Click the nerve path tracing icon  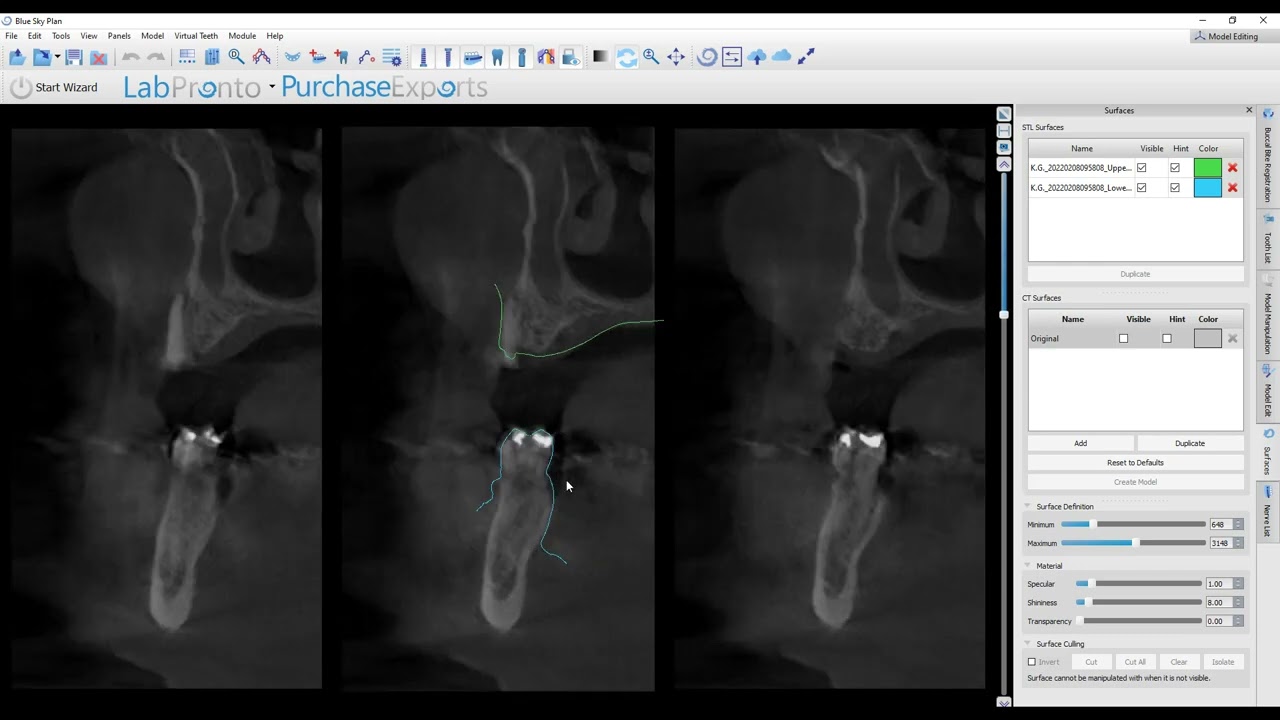pos(367,57)
